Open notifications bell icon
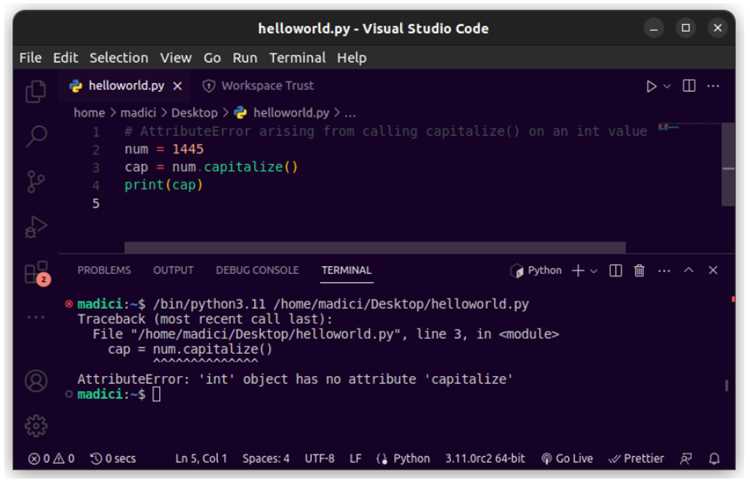The height and width of the screenshot is (486, 750). coord(714,459)
